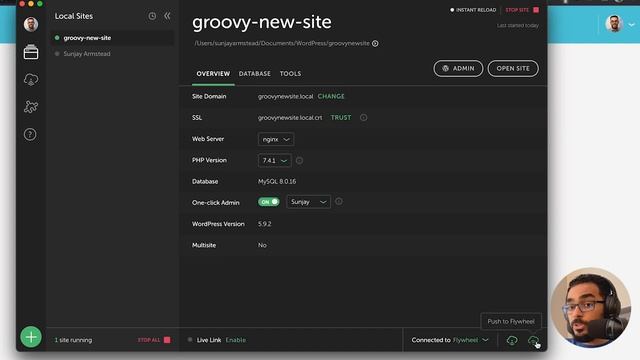Toggle One-click Admin switch off

click(x=269, y=202)
